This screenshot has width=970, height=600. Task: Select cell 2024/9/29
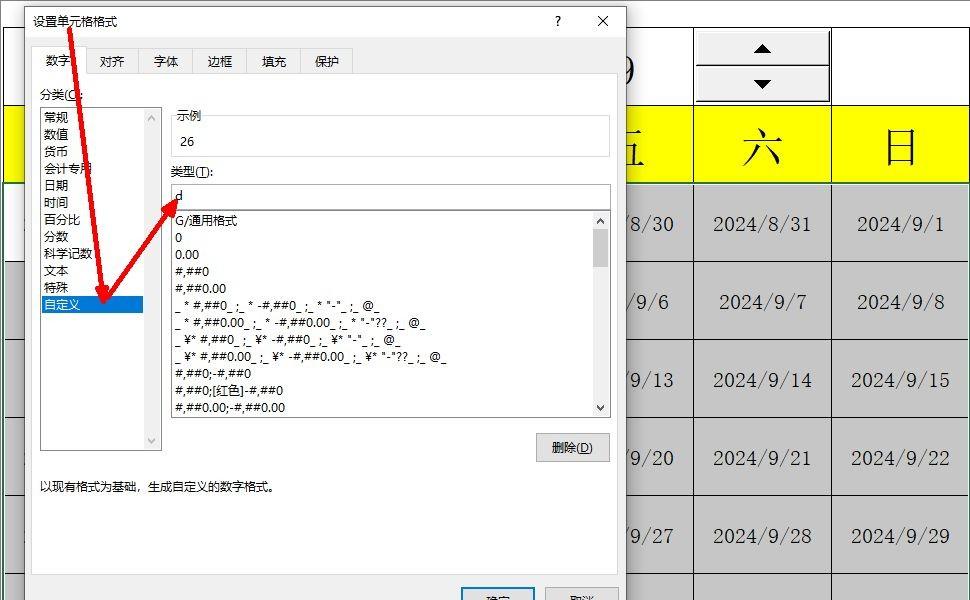(901, 535)
